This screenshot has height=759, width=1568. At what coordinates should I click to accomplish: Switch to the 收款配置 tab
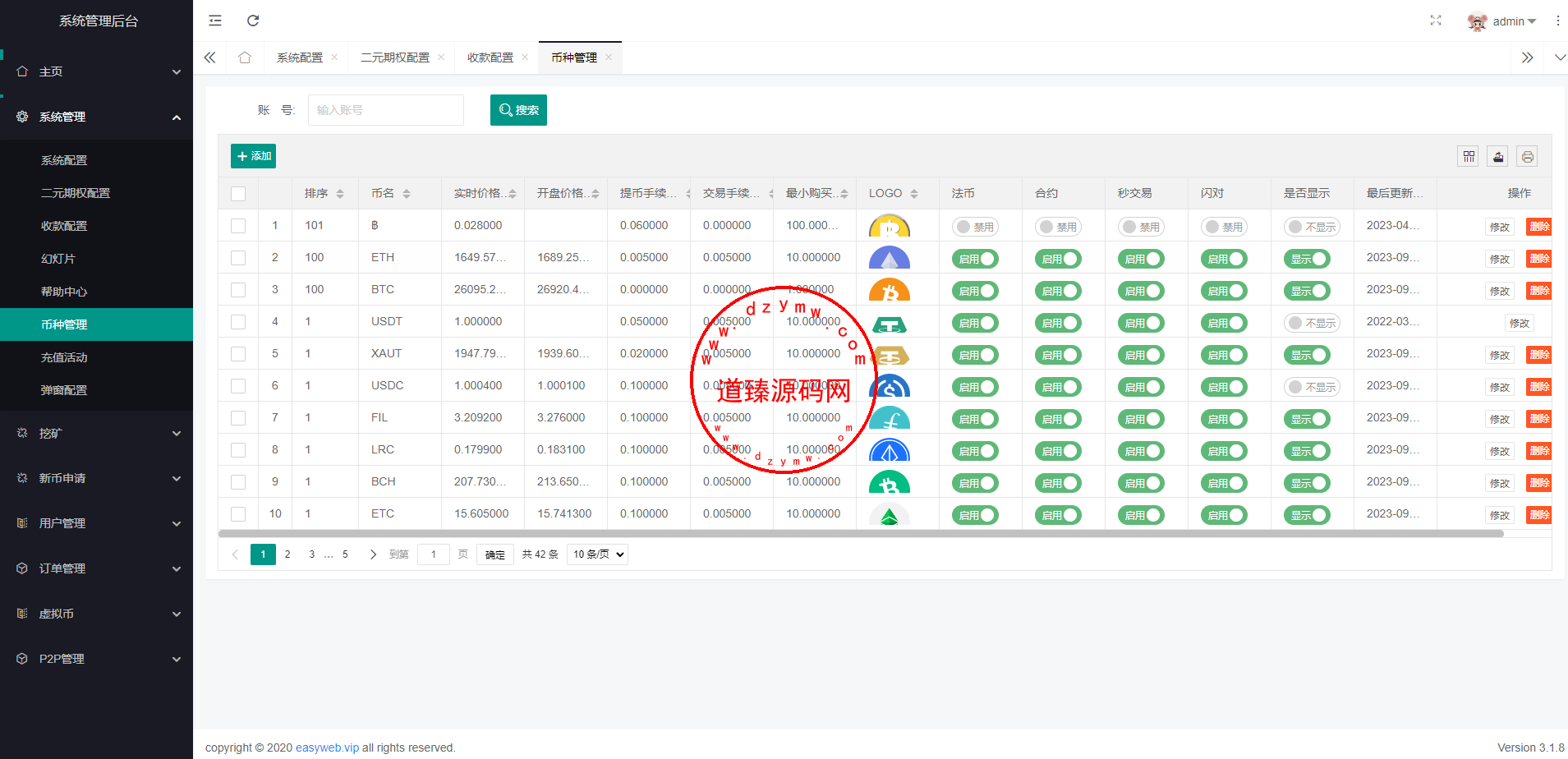click(x=490, y=57)
